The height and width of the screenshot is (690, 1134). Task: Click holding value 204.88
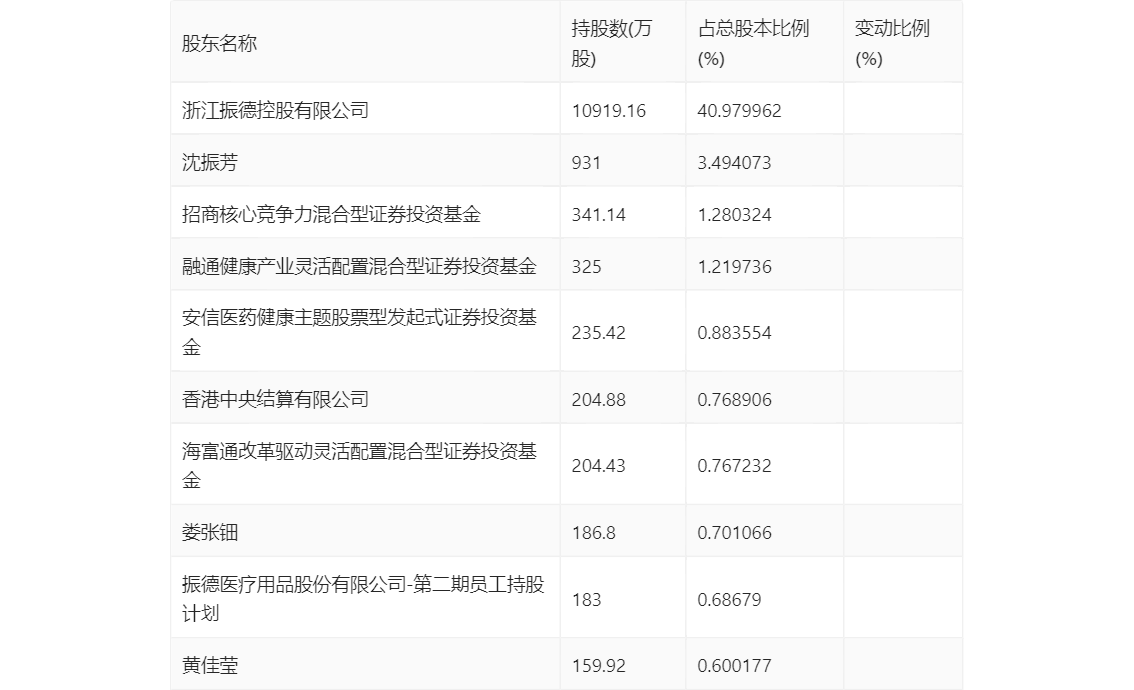598,400
